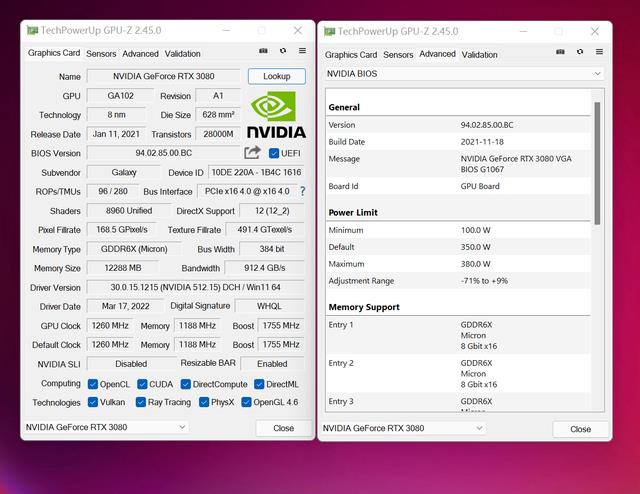Toggle the CUDA checkbox

[142, 384]
